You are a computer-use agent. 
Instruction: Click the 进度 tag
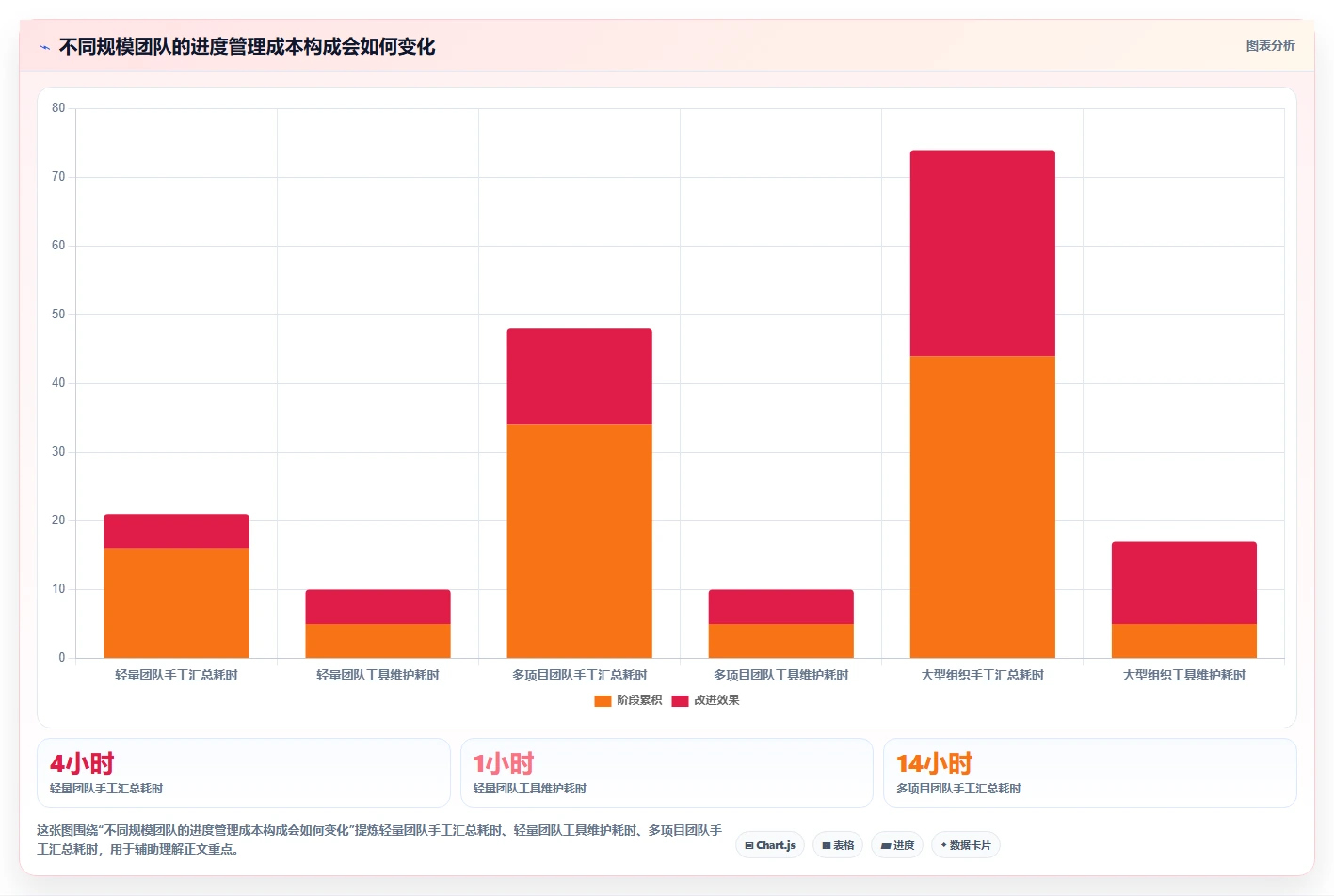(897, 845)
